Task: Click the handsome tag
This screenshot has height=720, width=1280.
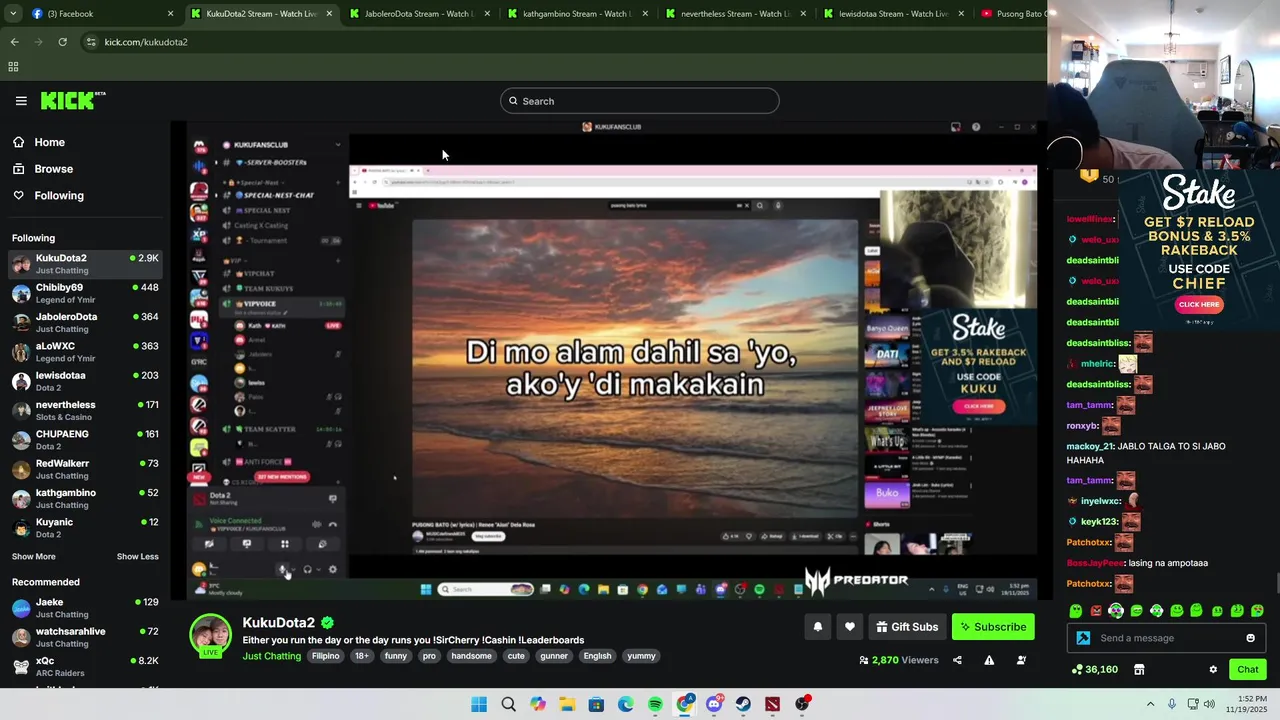Action: (x=471, y=656)
